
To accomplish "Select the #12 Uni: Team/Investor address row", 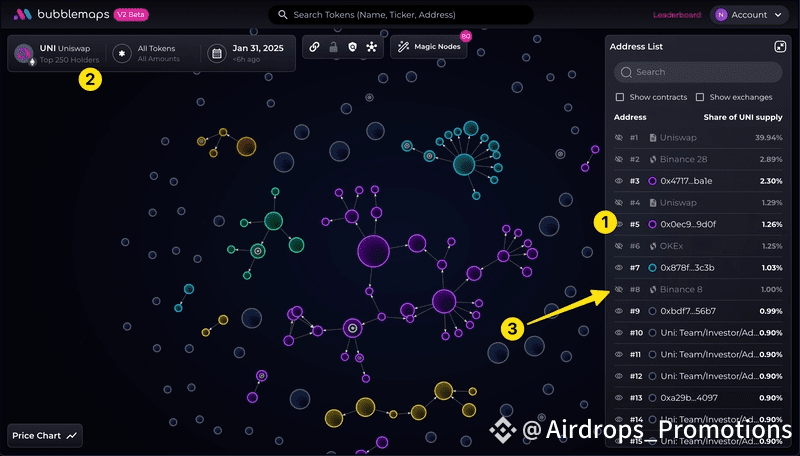I will pos(698,376).
